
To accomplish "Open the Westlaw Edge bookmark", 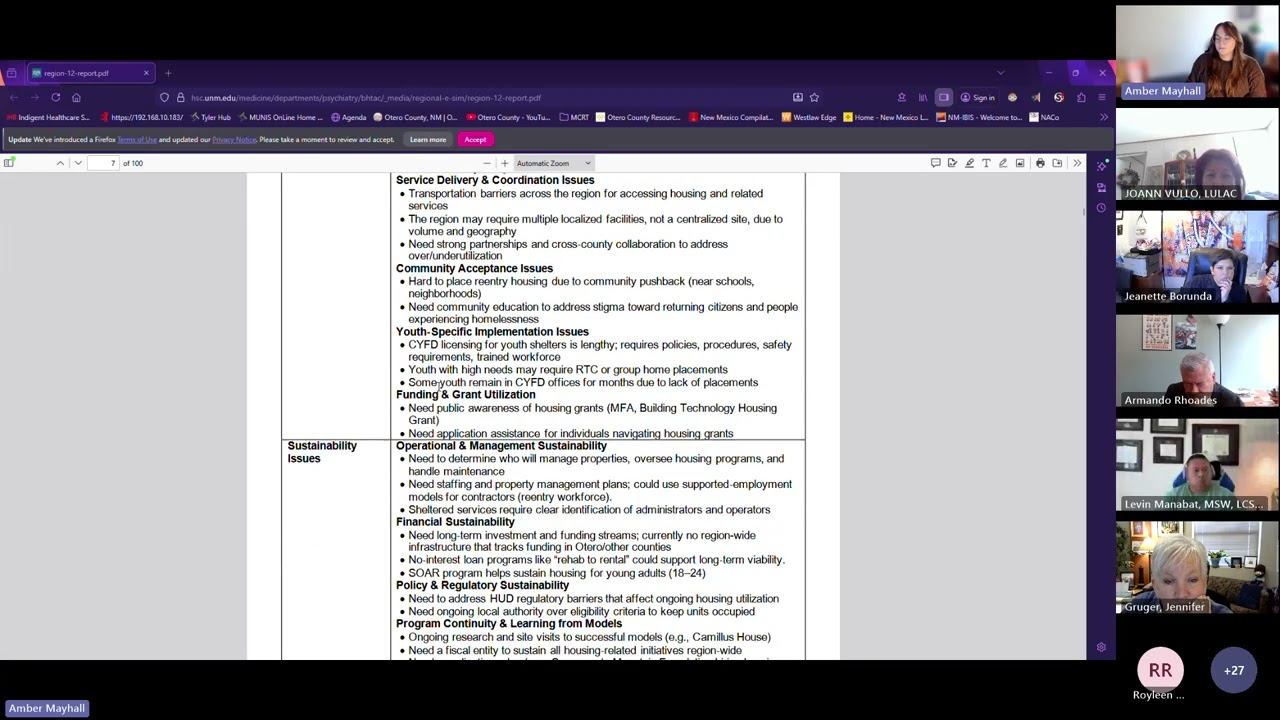I will click(809, 118).
